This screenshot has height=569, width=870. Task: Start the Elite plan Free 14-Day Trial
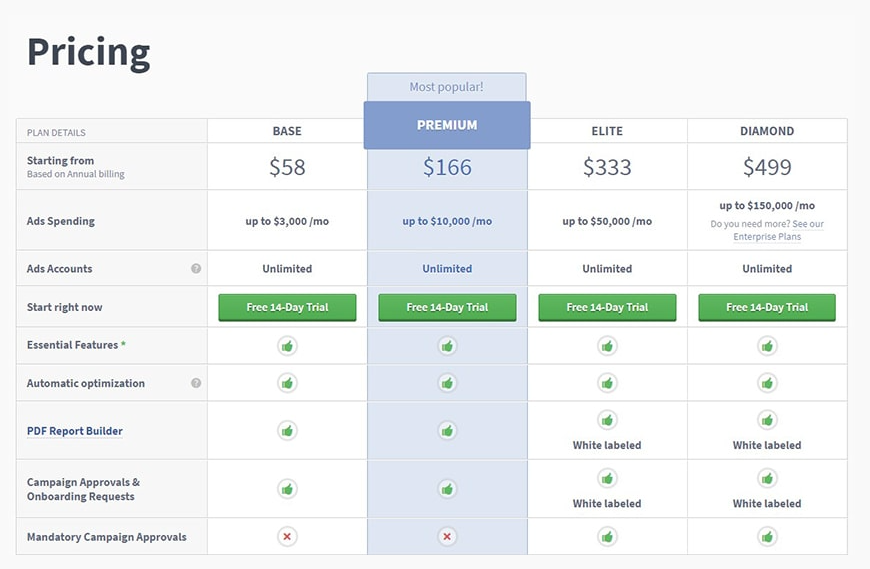[x=607, y=307]
